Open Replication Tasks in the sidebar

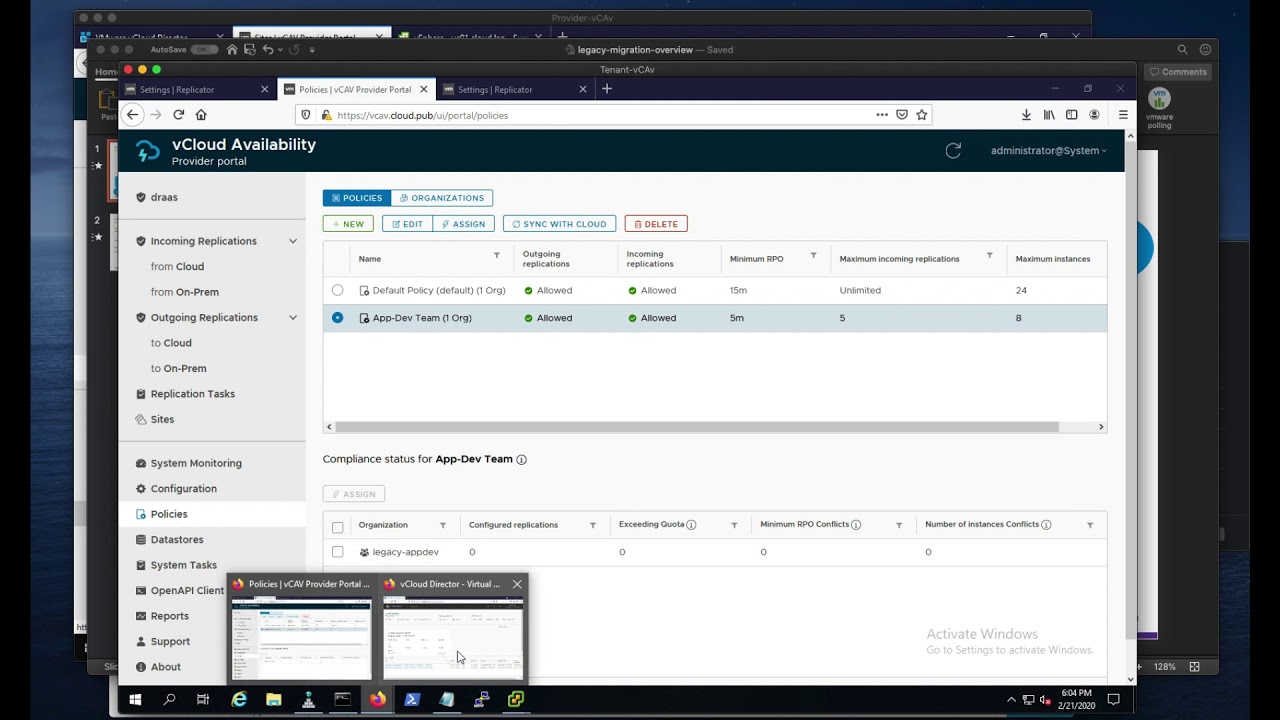193,394
